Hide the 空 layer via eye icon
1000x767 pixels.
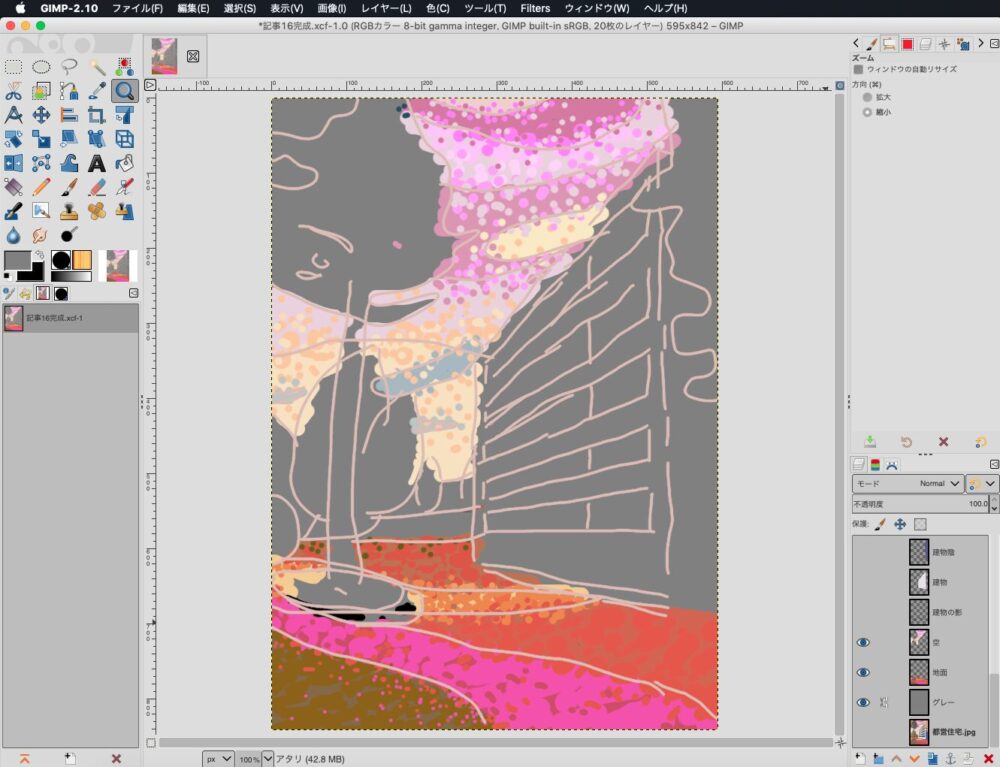(863, 642)
